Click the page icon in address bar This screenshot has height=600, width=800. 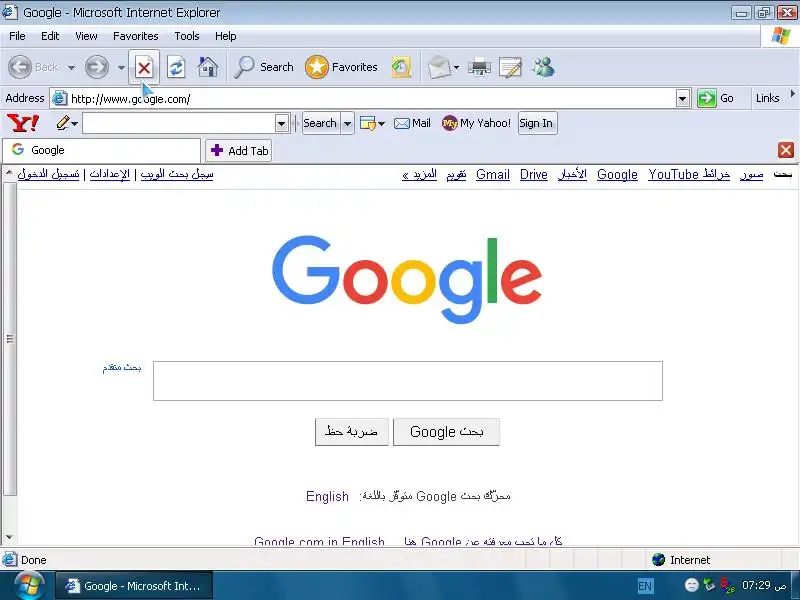click(60, 98)
